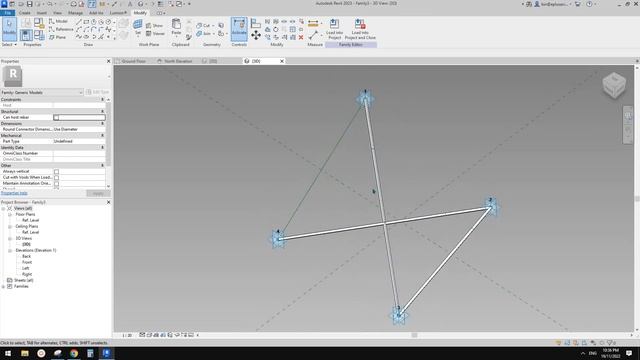Select the Sheets (all) tree item
Screen dimensions: 640x360
[23, 280]
